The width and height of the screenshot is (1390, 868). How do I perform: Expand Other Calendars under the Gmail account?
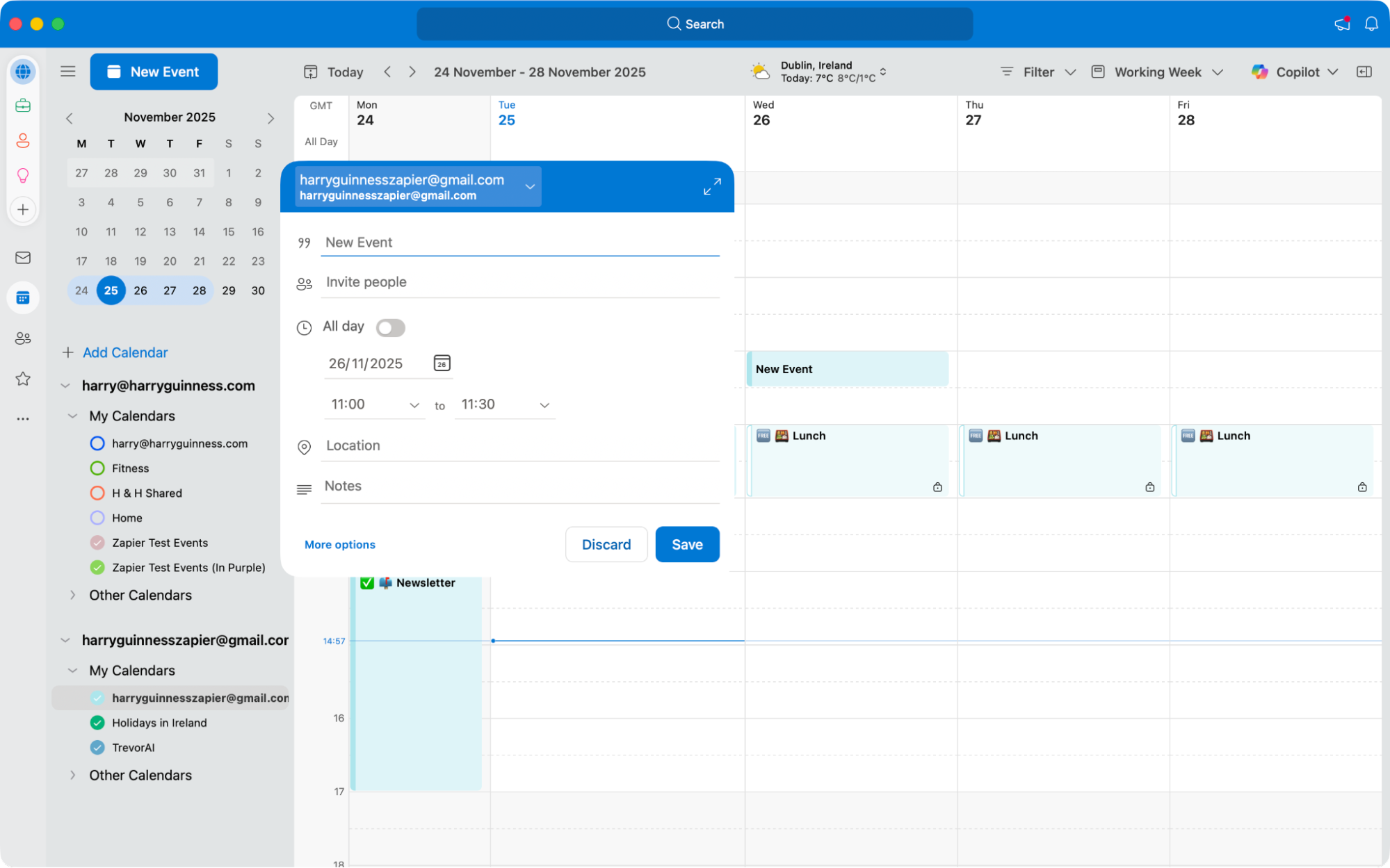72,775
